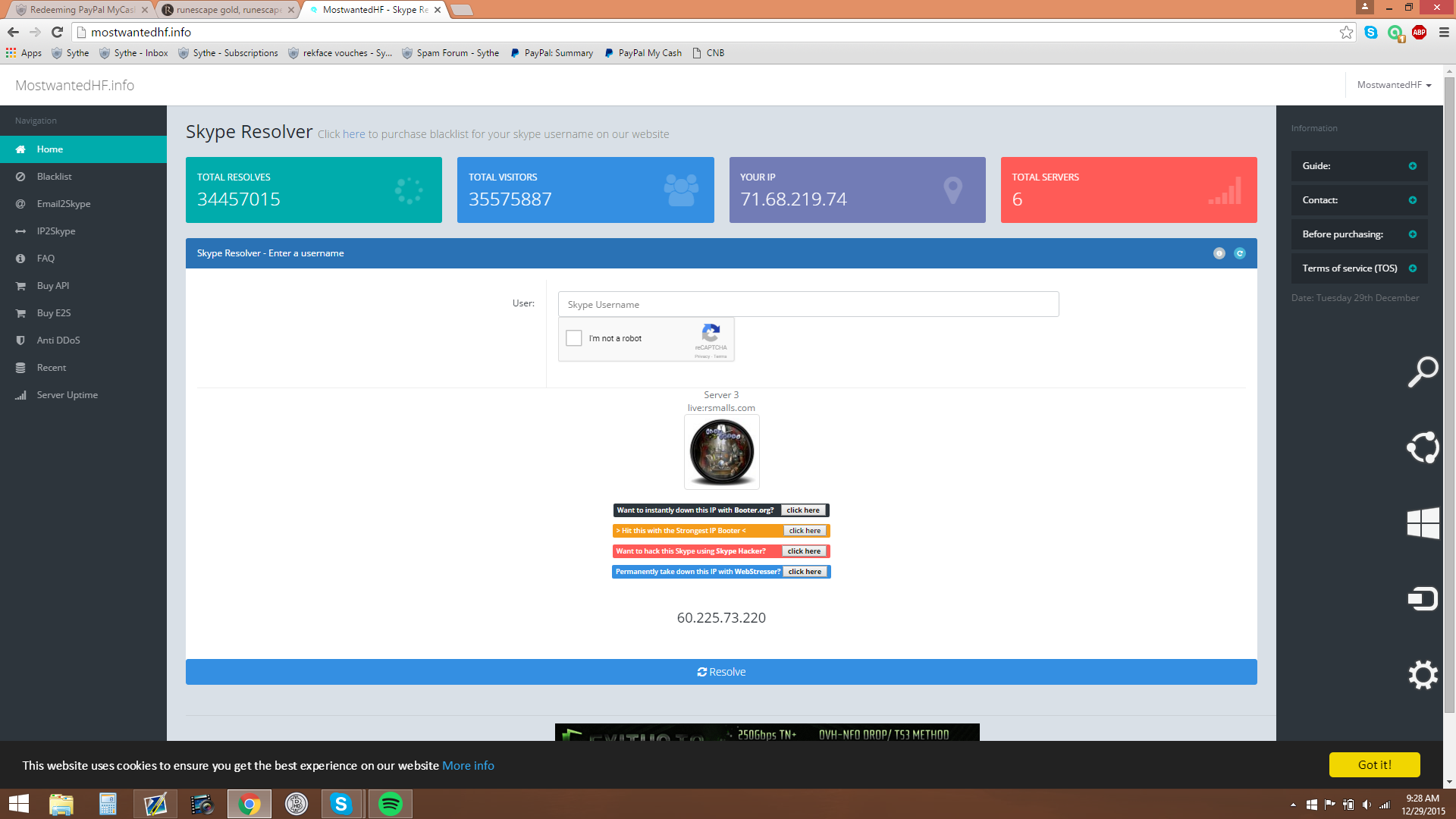This screenshot has width=1456, height=819.
Task: Open the Windows Start button
Action: pyautogui.click(x=19, y=804)
